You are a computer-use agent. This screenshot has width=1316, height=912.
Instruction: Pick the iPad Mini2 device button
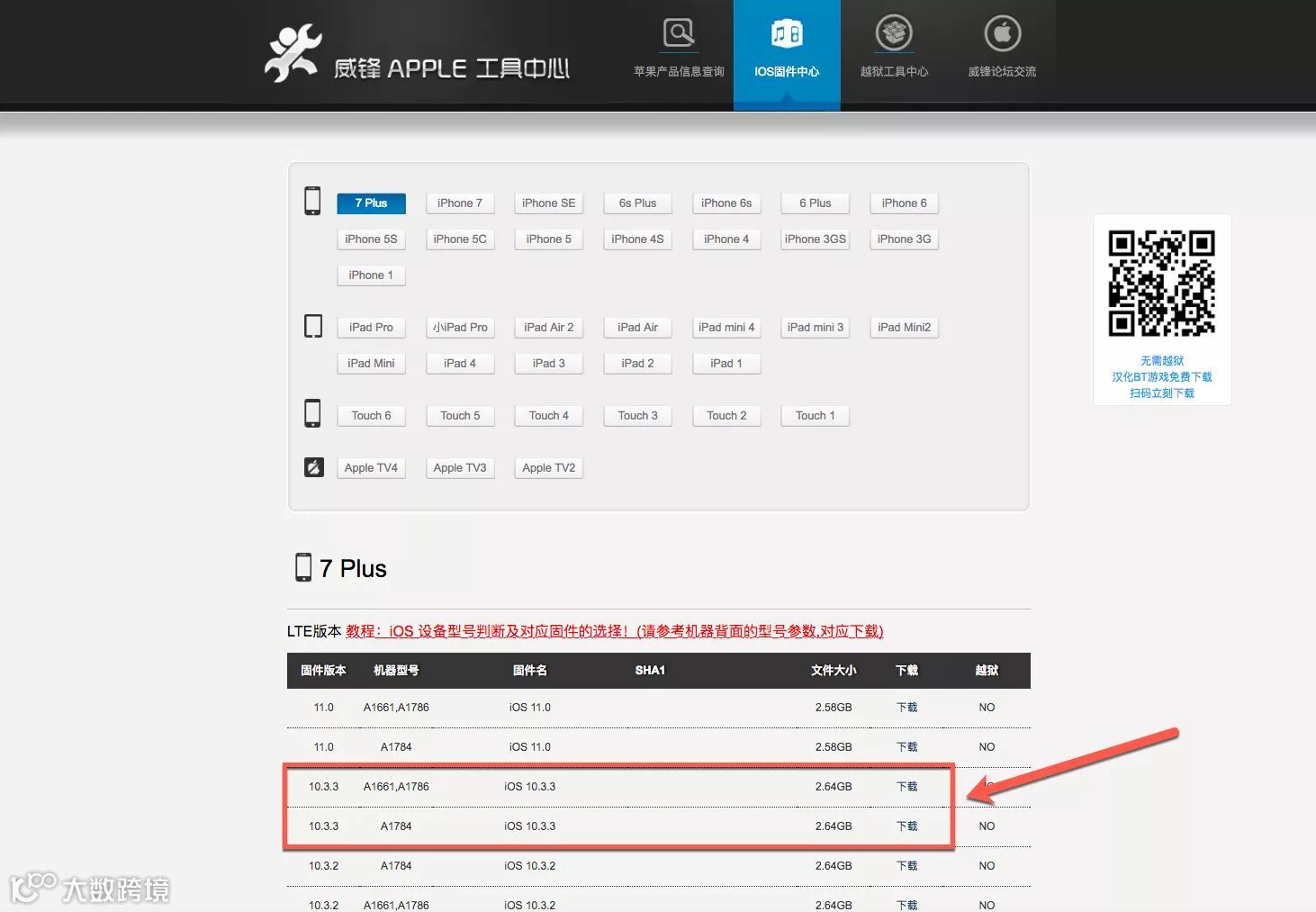905,328
